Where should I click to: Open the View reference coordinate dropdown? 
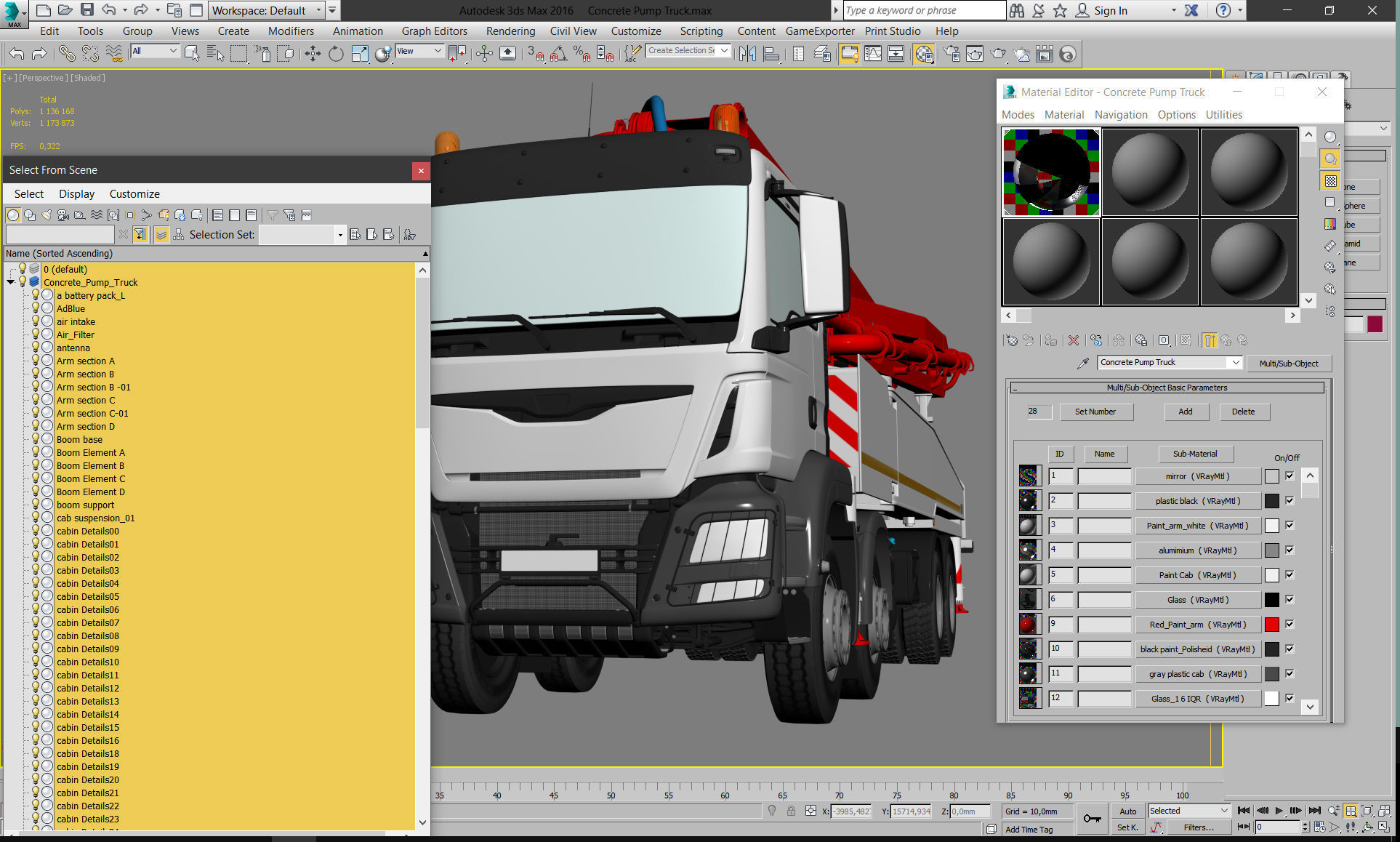click(419, 51)
